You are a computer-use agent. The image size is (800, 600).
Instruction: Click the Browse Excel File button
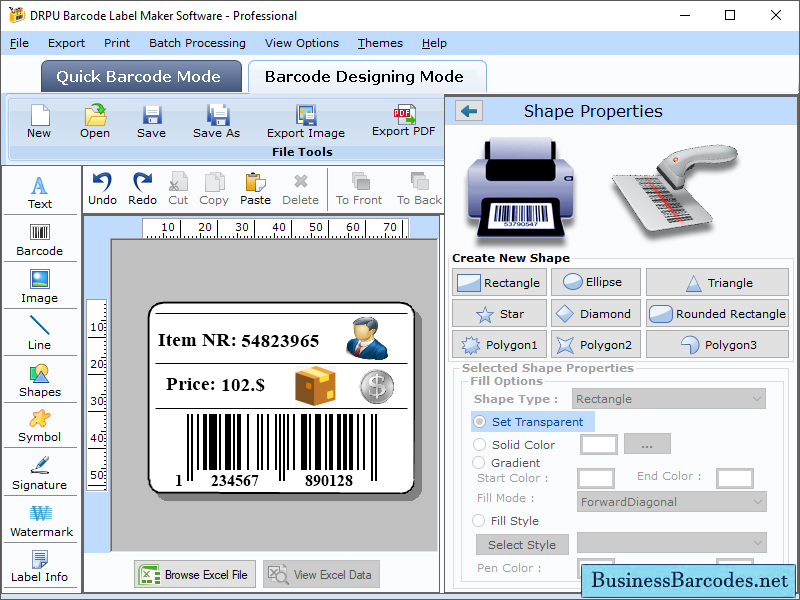pos(195,574)
